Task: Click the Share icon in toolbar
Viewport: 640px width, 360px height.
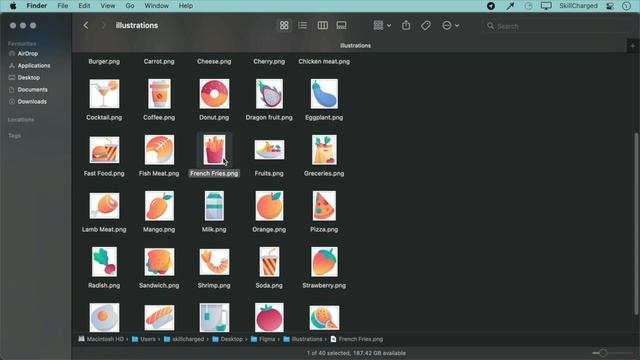Action: (x=406, y=25)
